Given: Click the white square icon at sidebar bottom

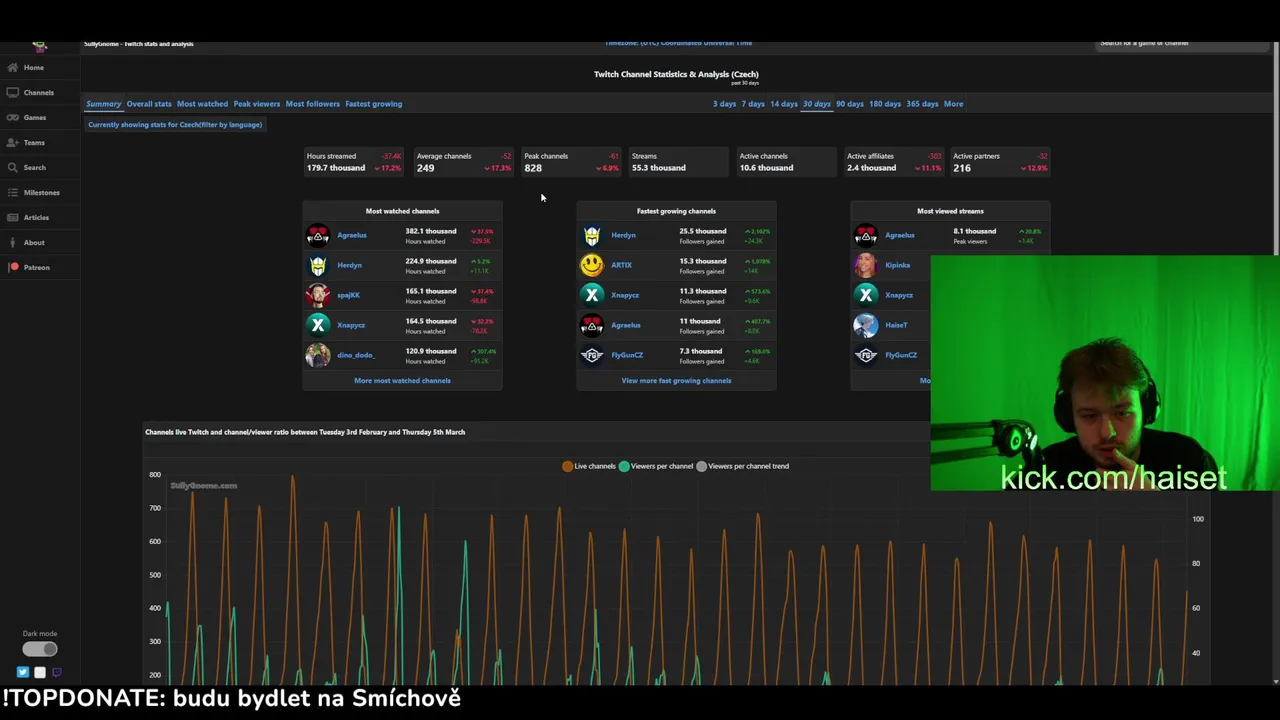Looking at the screenshot, I should (40, 672).
